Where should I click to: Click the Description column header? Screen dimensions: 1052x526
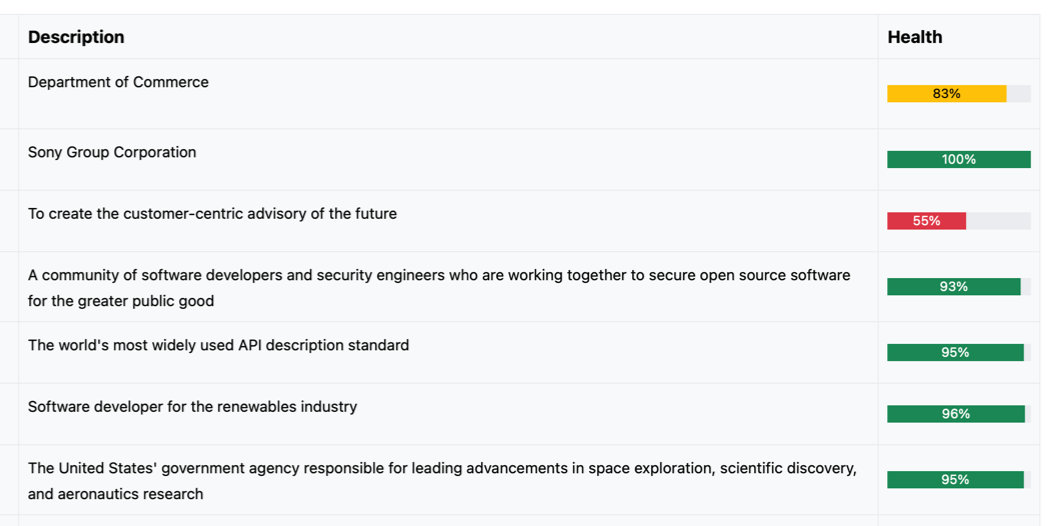76,37
